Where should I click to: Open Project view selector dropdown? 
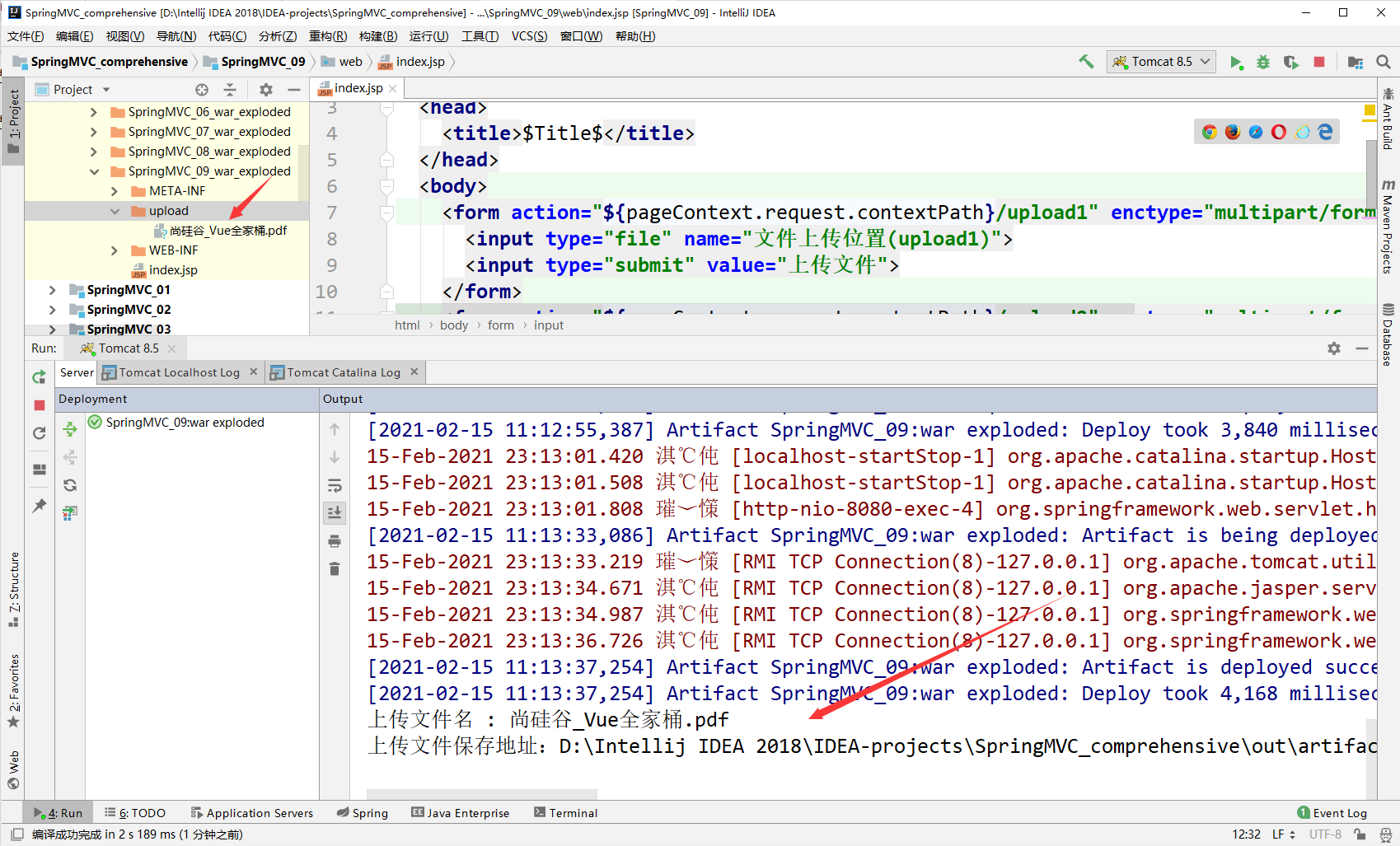click(x=106, y=90)
